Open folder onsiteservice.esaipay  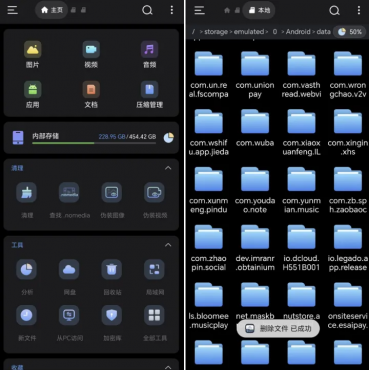point(348,306)
